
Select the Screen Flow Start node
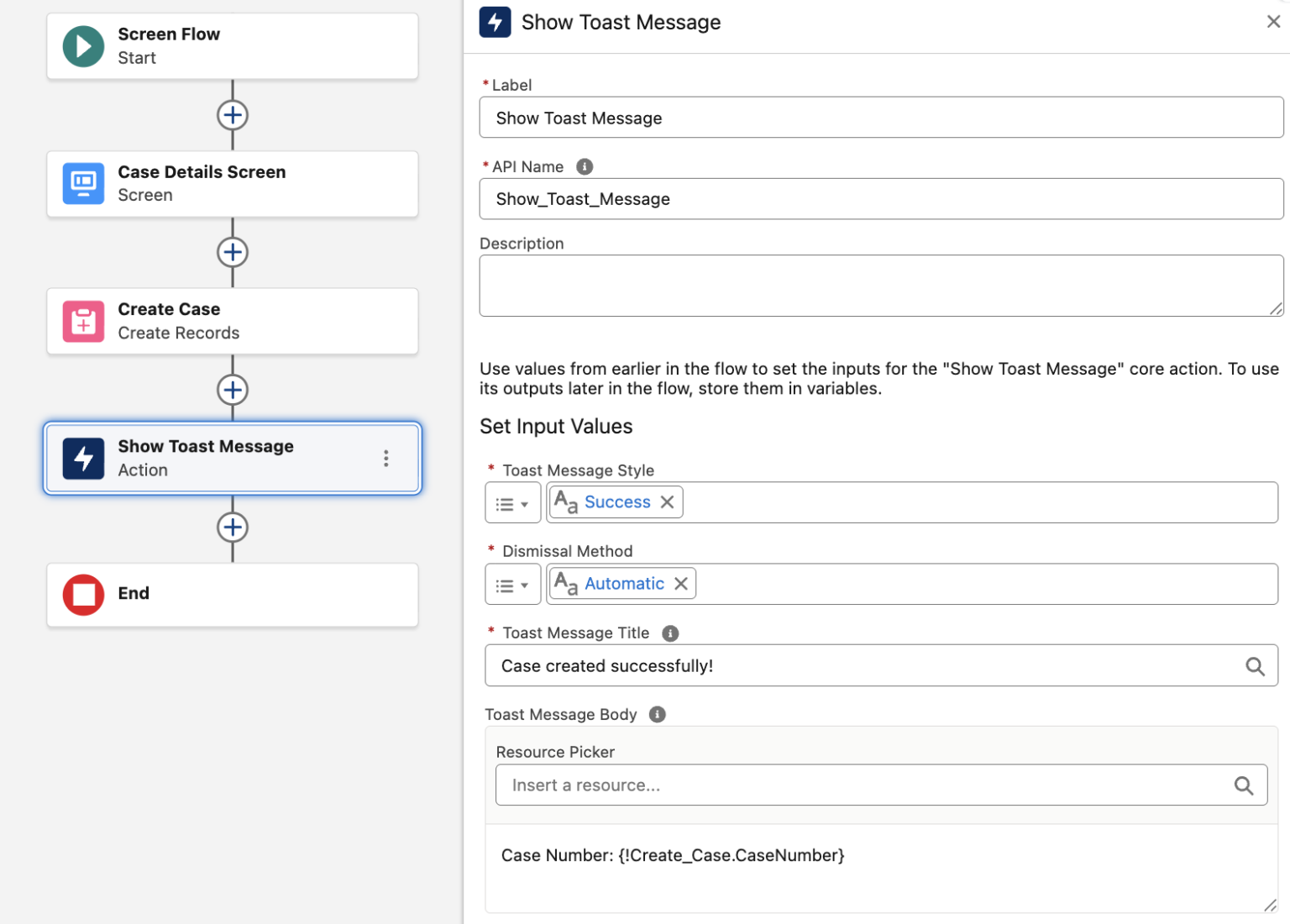click(233, 46)
